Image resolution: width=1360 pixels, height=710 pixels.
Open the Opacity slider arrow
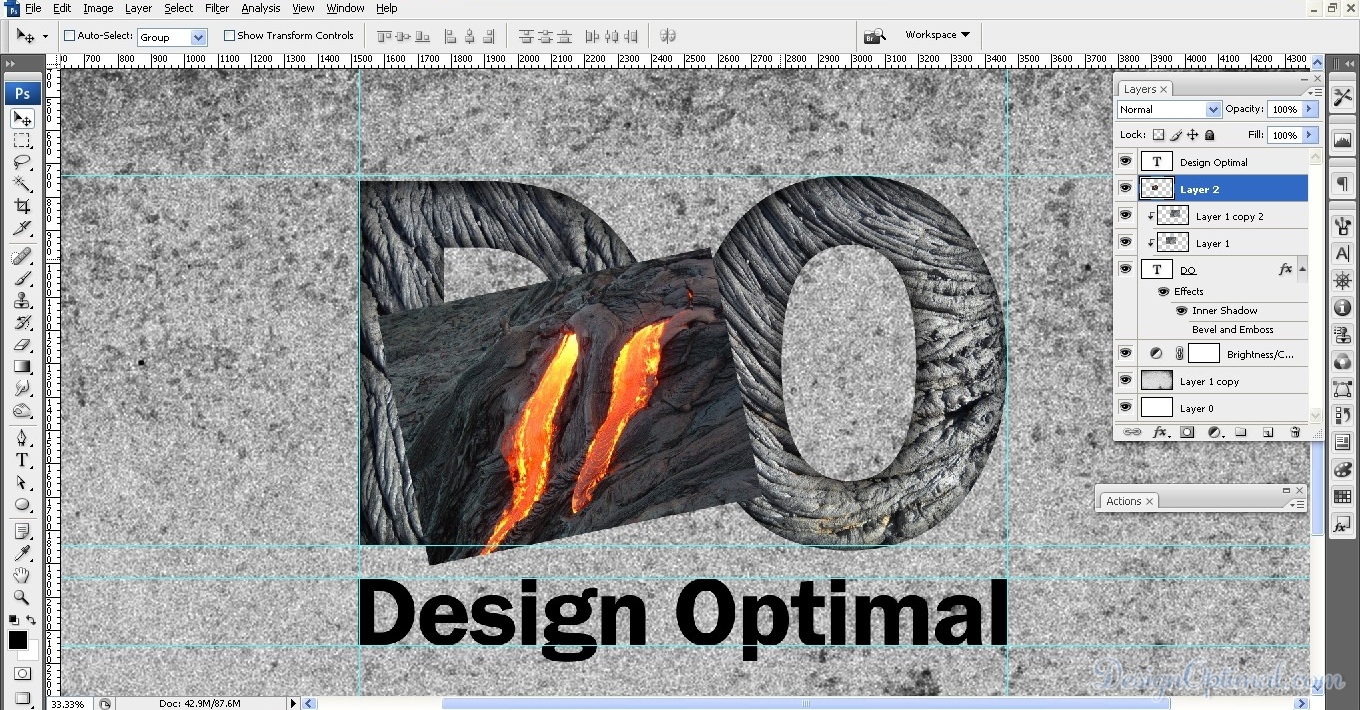coord(1309,109)
